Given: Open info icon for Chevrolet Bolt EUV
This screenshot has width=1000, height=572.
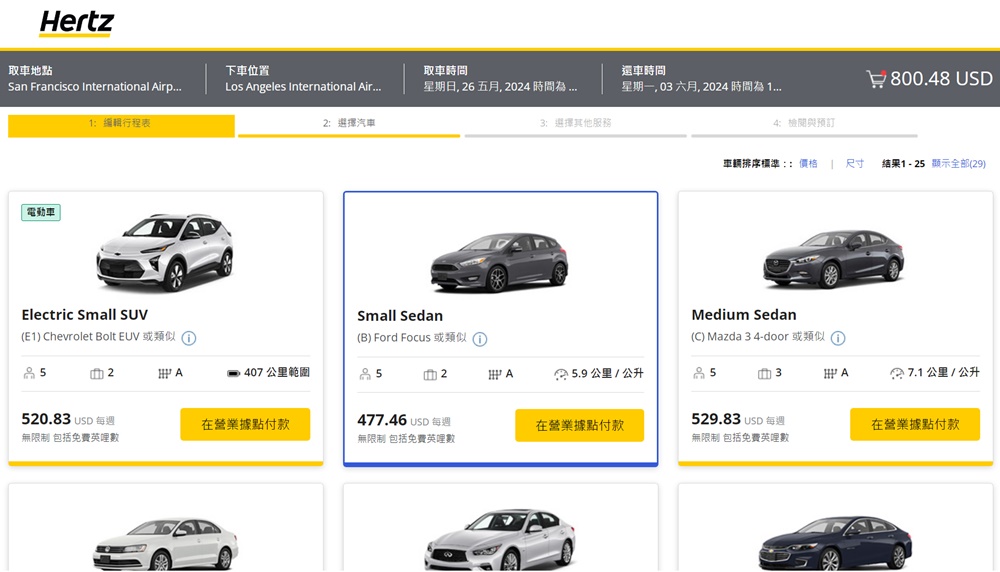Looking at the screenshot, I should click(189, 338).
